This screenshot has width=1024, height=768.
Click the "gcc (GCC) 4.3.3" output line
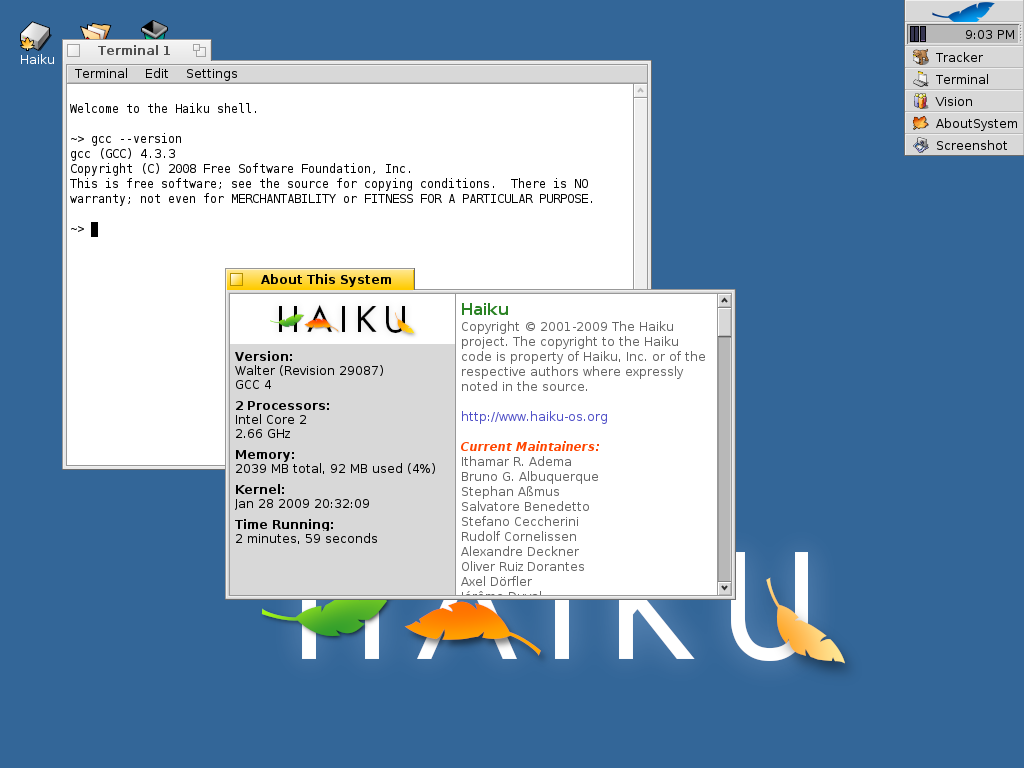coord(123,154)
